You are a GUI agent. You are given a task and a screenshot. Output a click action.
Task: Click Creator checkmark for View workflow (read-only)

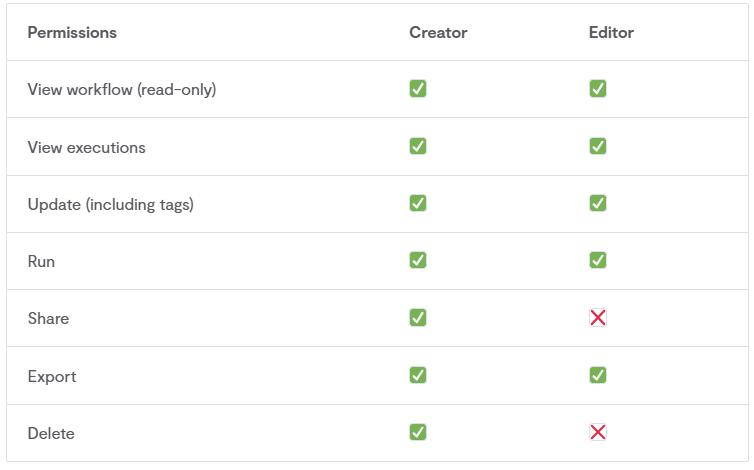(417, 89)
